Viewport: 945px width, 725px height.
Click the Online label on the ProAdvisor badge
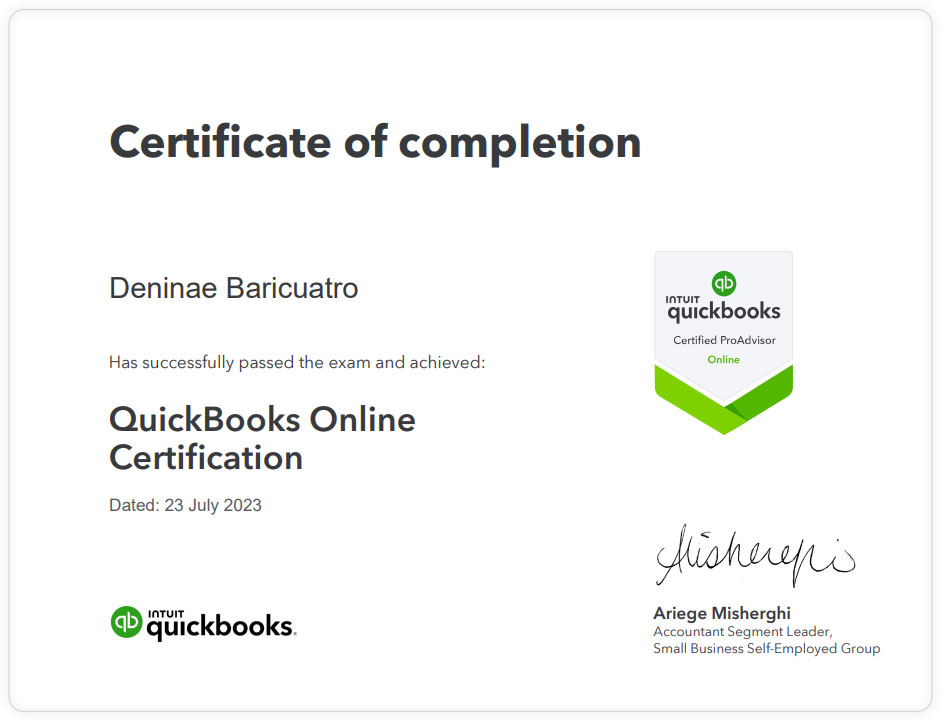pyautogui.click(x=723, y=359)
